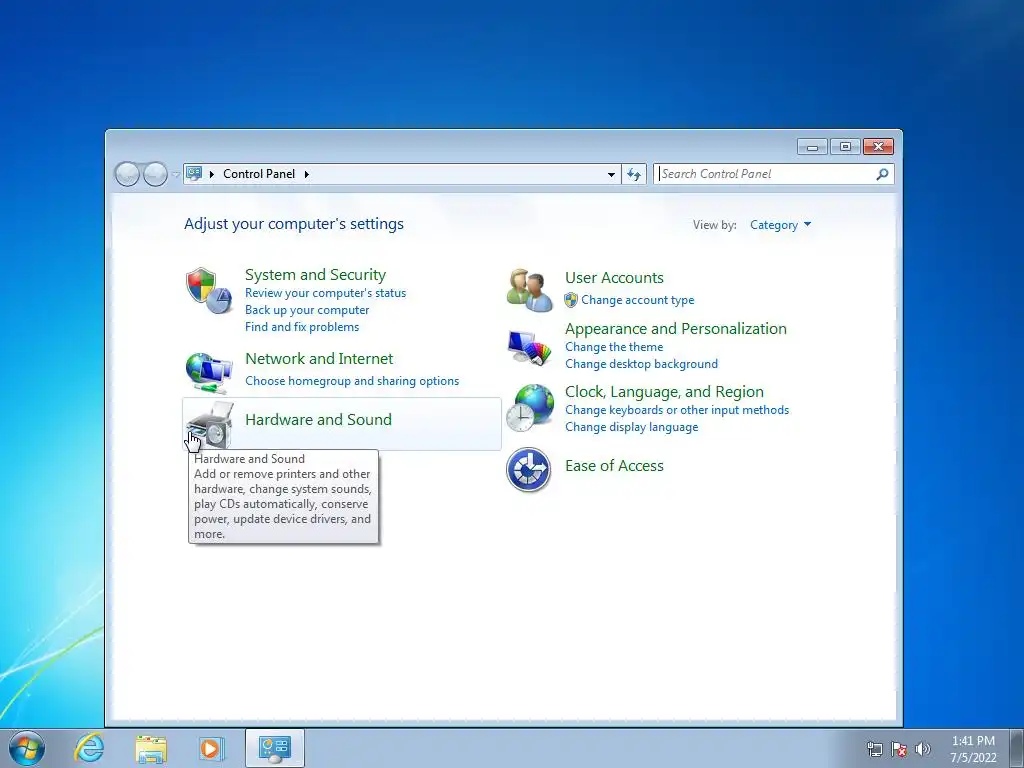Maximize the Control Panel window

(845, 147)
